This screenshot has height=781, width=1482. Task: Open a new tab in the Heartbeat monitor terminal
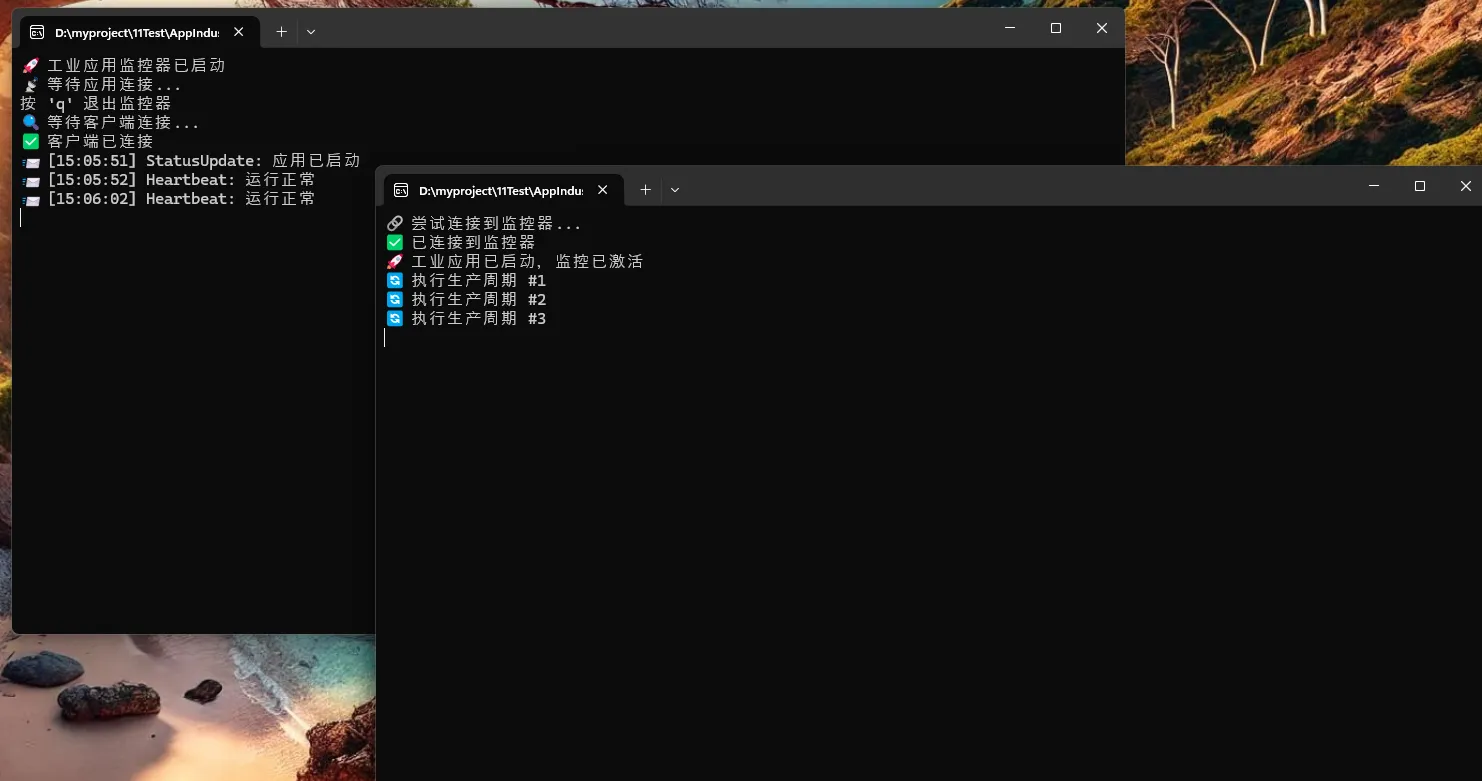[x=281, y=32]
